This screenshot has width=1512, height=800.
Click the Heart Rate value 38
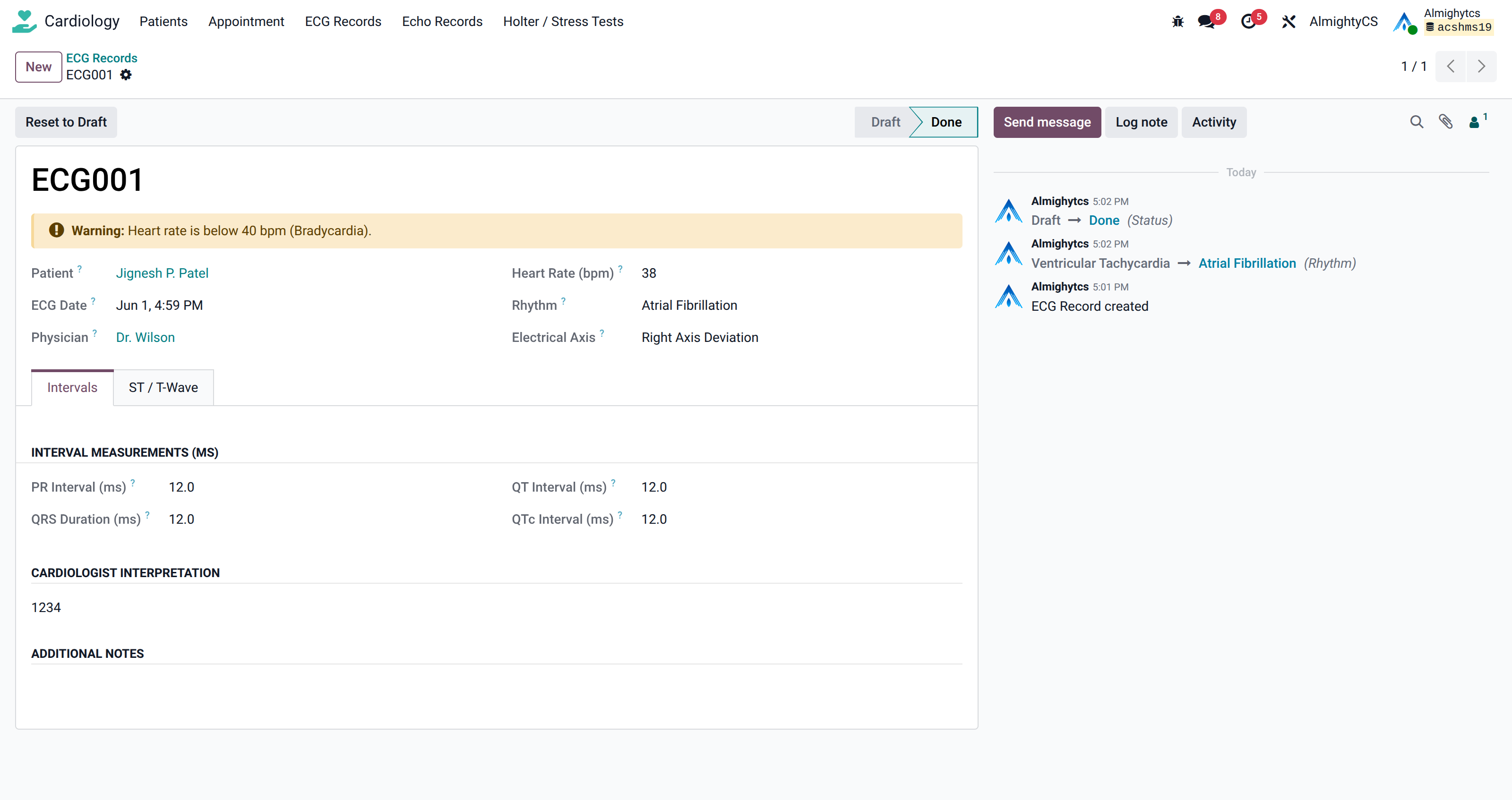point(649,273)
